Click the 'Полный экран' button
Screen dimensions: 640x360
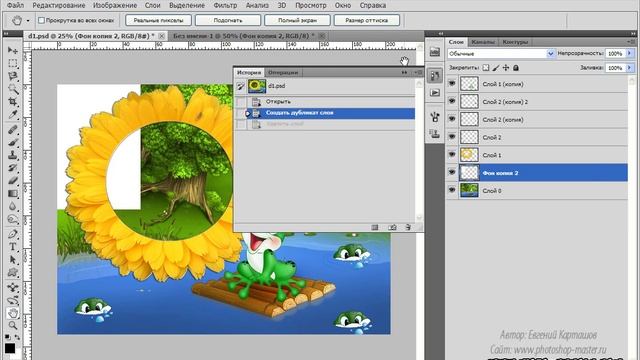[297, 20]
